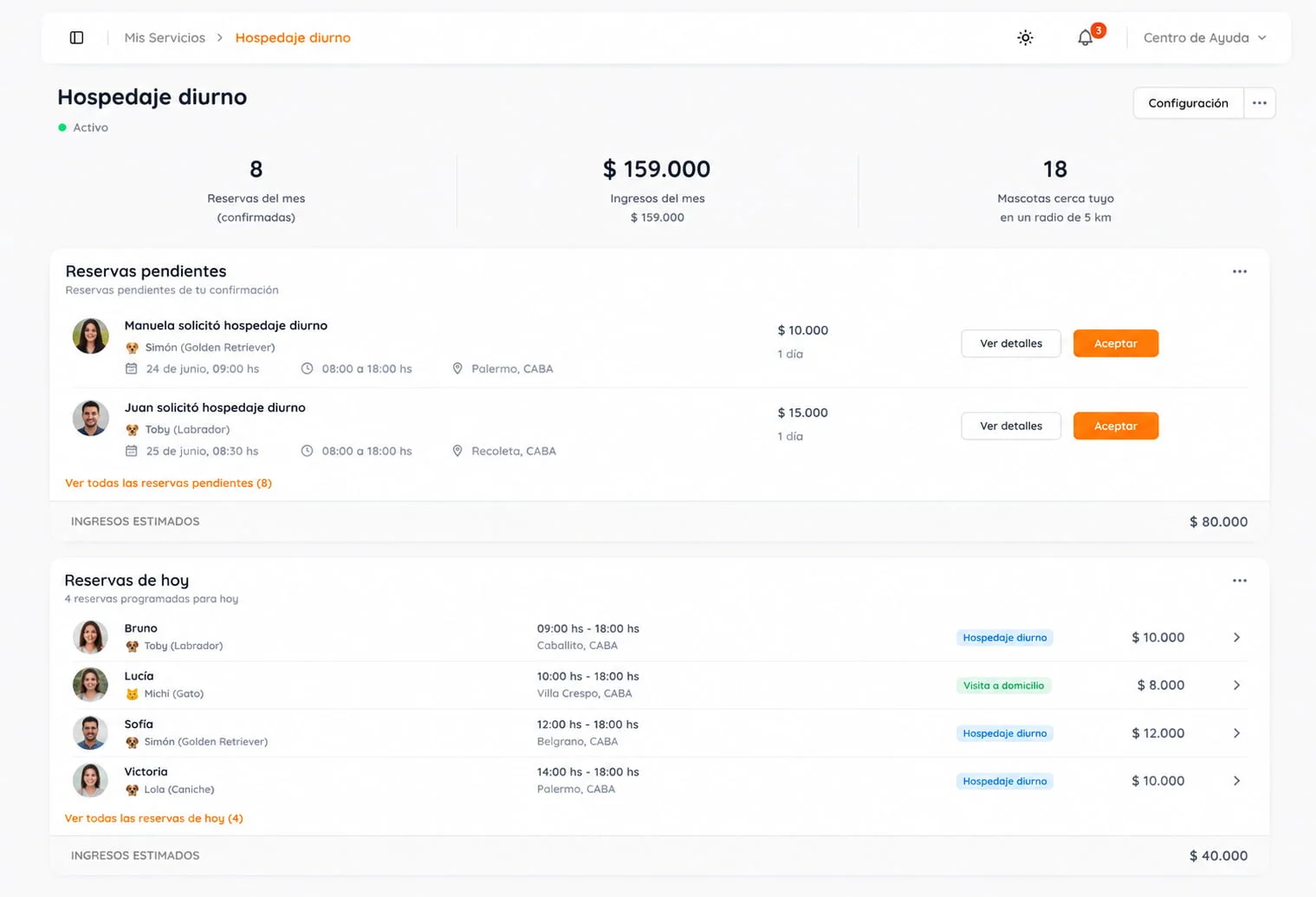Expand Lucía's reservation chevron
Image resolution: width=1316 pixels, height=897 pixels.
click(1236, 685)
